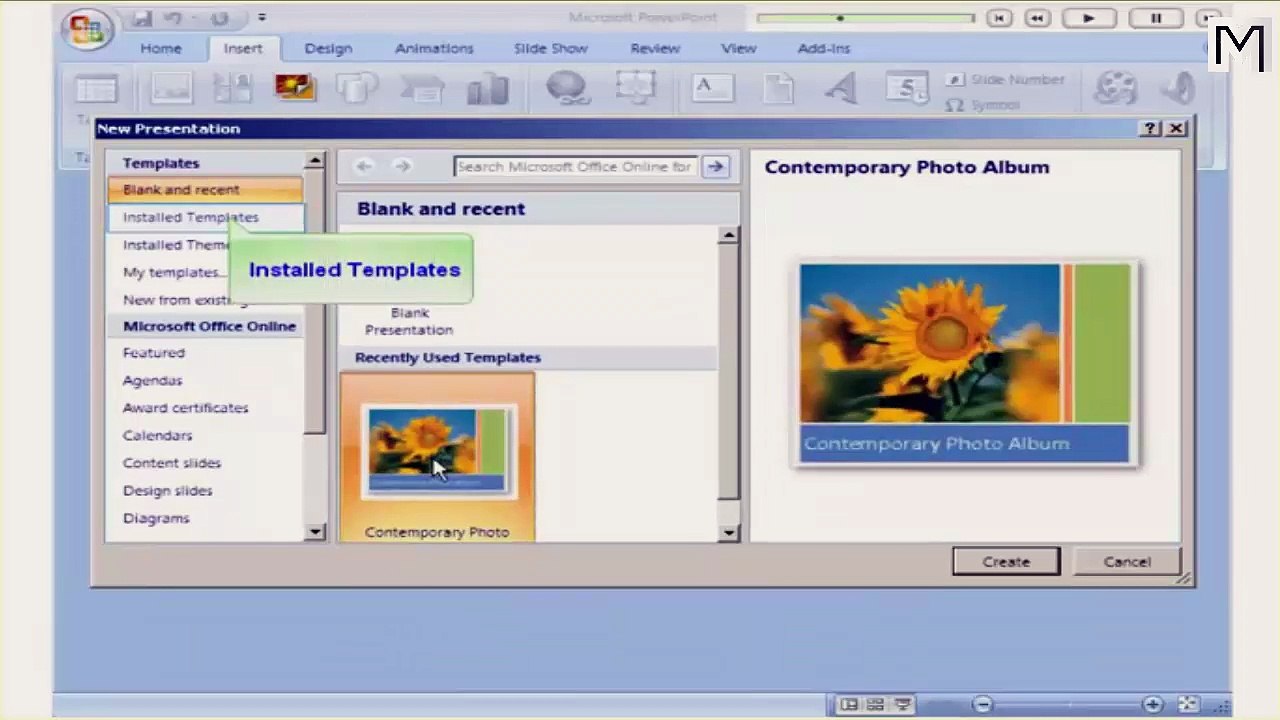Click the WordArt icon on the ribbon
This screenshot has width=1280, height=720.
tap(841, 89)
